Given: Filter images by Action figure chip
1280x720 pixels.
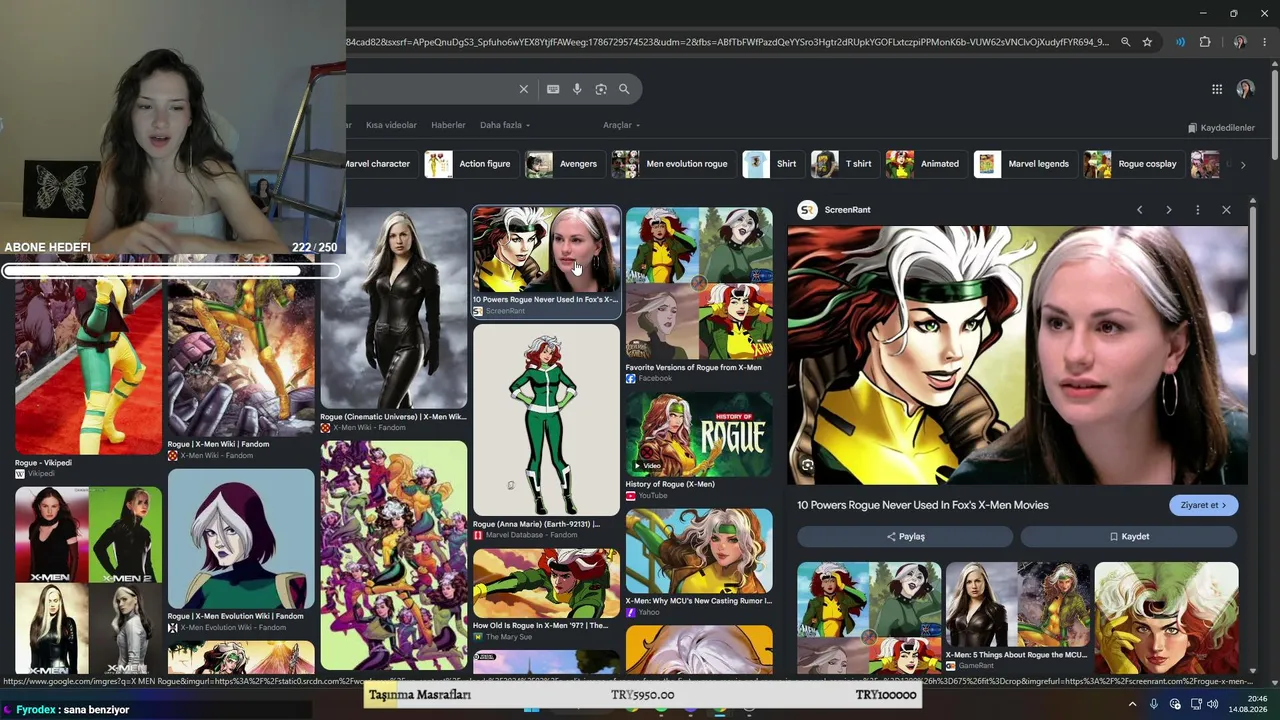Looking at the screenshot, I should [469, 164].
